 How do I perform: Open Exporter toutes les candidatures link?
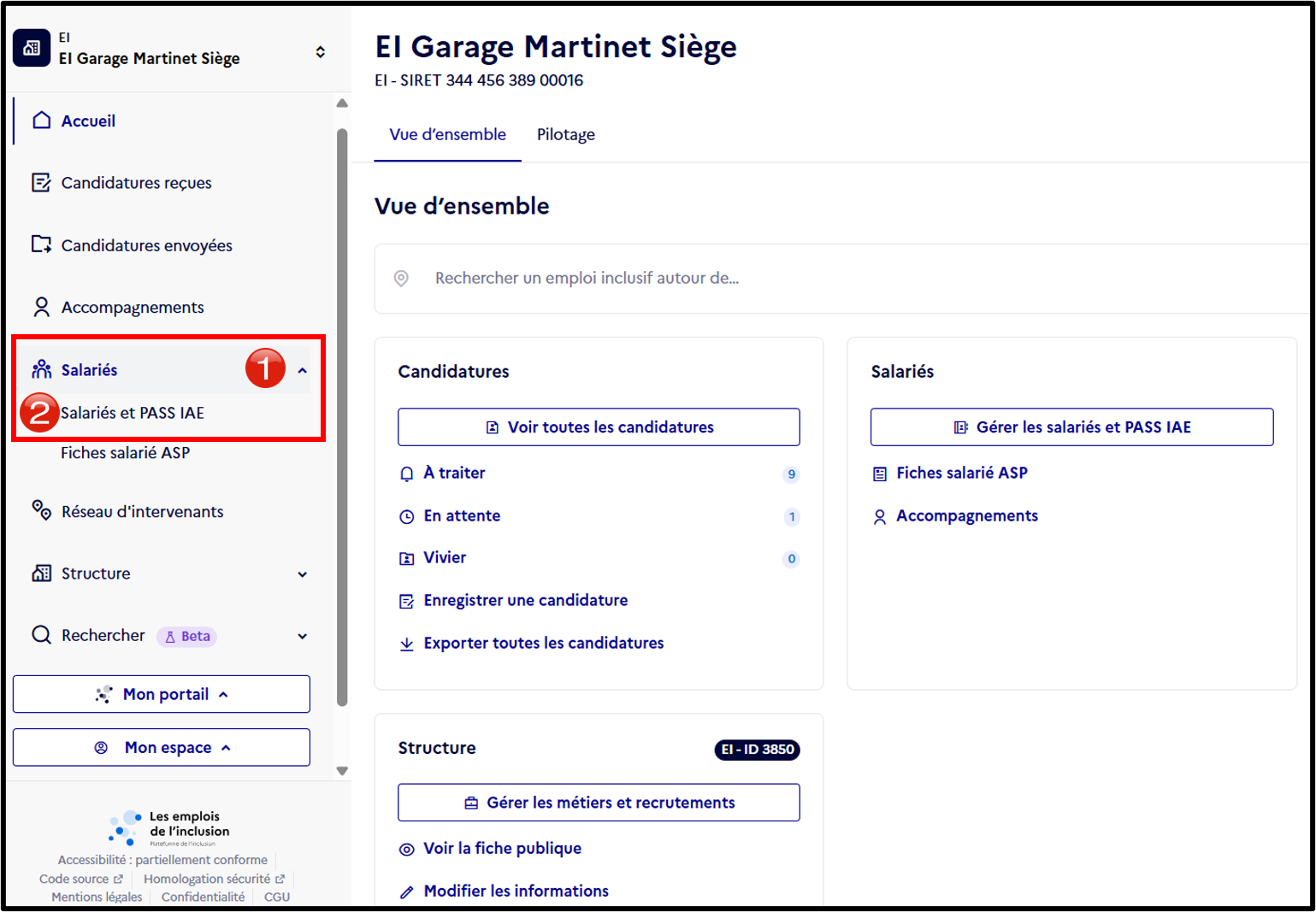click(x=544, y=643)
